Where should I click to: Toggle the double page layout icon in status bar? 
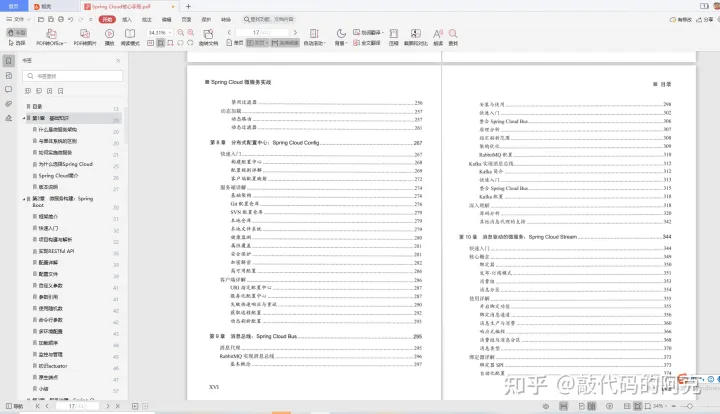[x=591, y=406]
